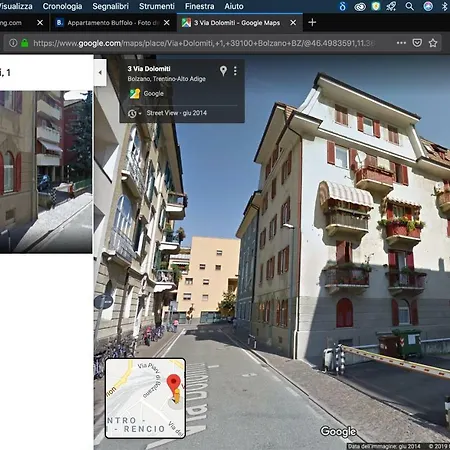This screenshot has height=450, width=450.
Task: Click the location pin icon in Street View card
Action: click(223, 70)
